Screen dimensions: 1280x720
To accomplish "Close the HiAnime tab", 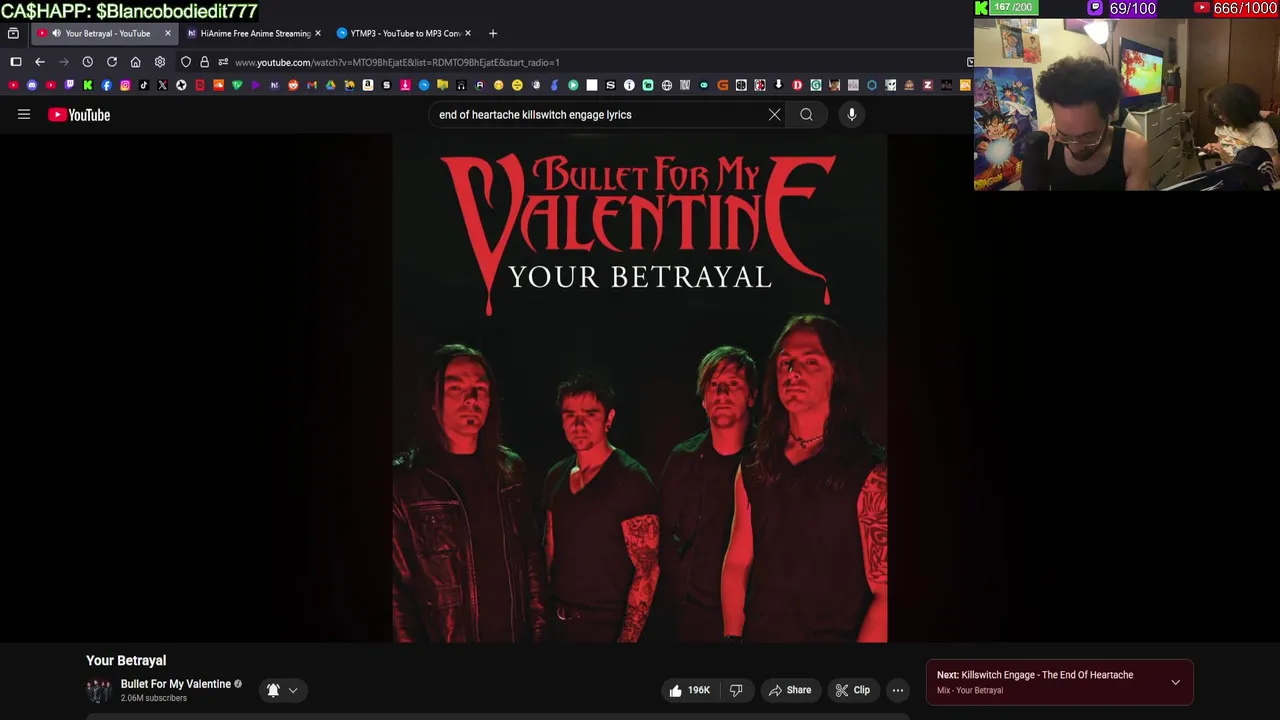I will [x=317, y=33].
